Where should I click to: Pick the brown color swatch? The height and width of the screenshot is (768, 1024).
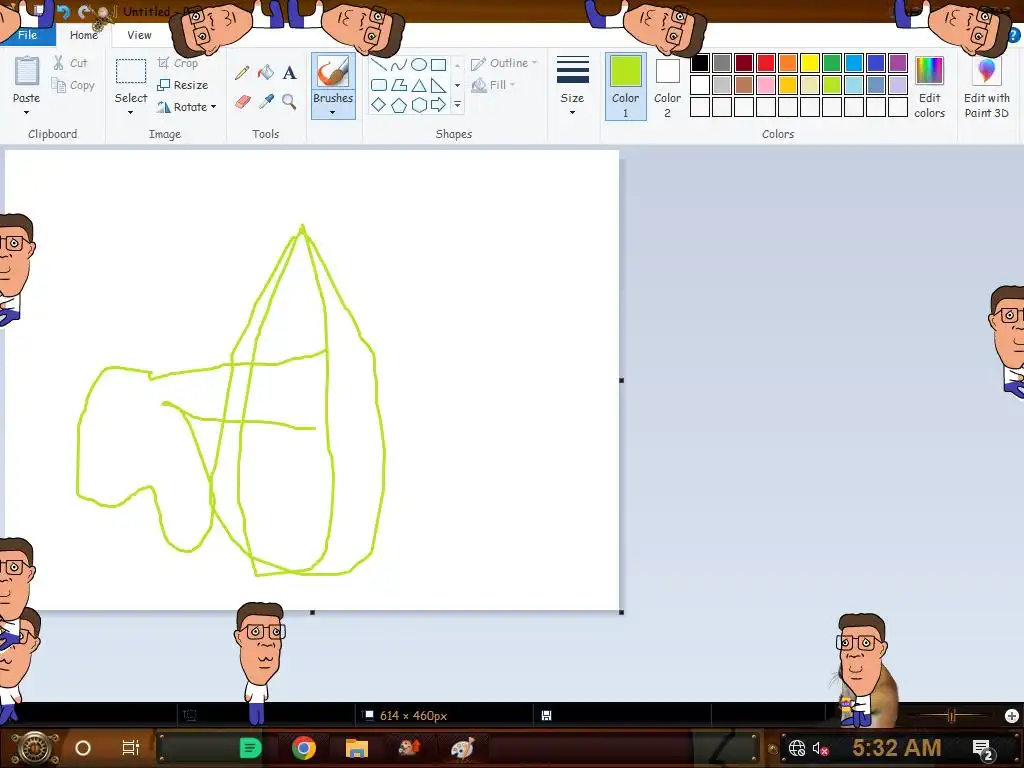click(x=744, y=85)
